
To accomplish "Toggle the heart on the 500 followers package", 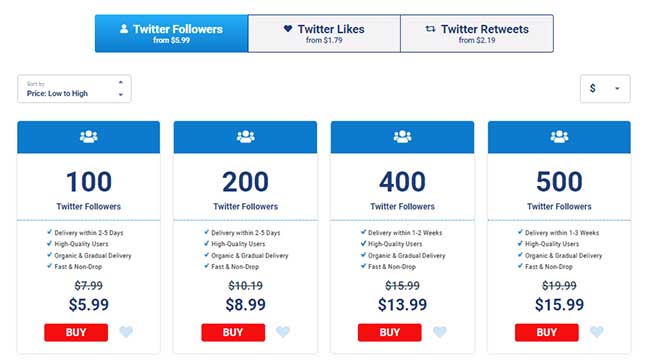I will pos(597,332).
